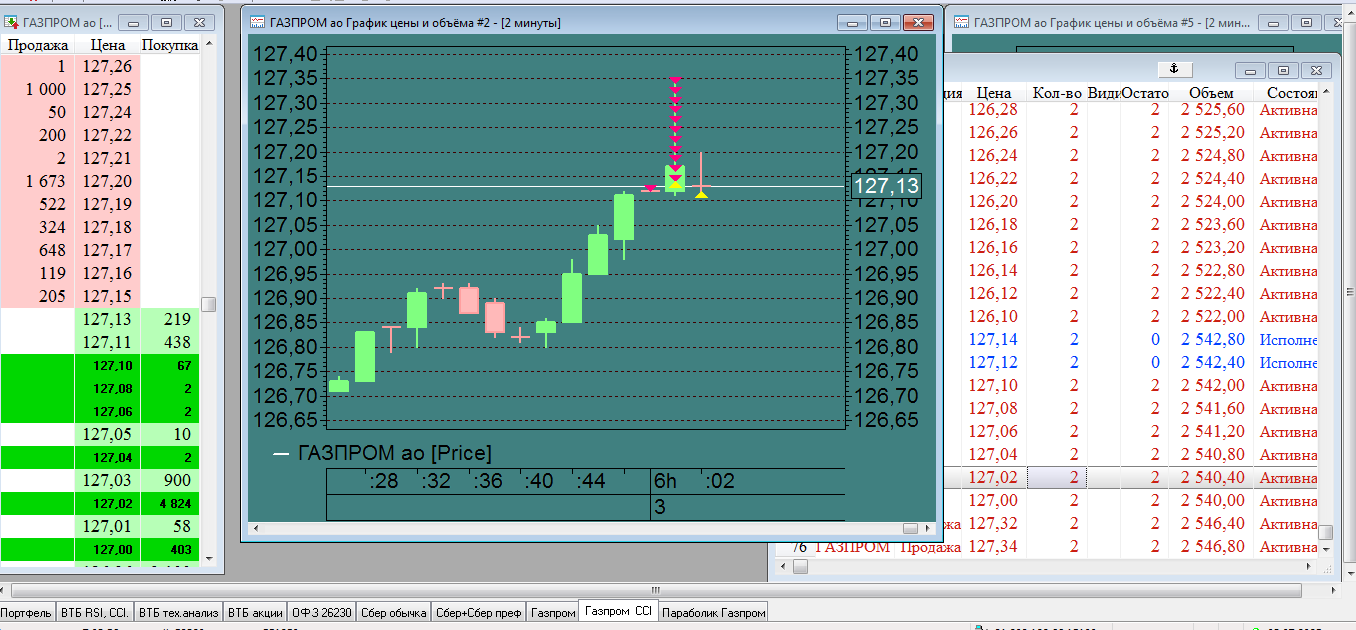
Task: Click the Остато column header
Action: pyautogui.click(x=1145, y=93)
